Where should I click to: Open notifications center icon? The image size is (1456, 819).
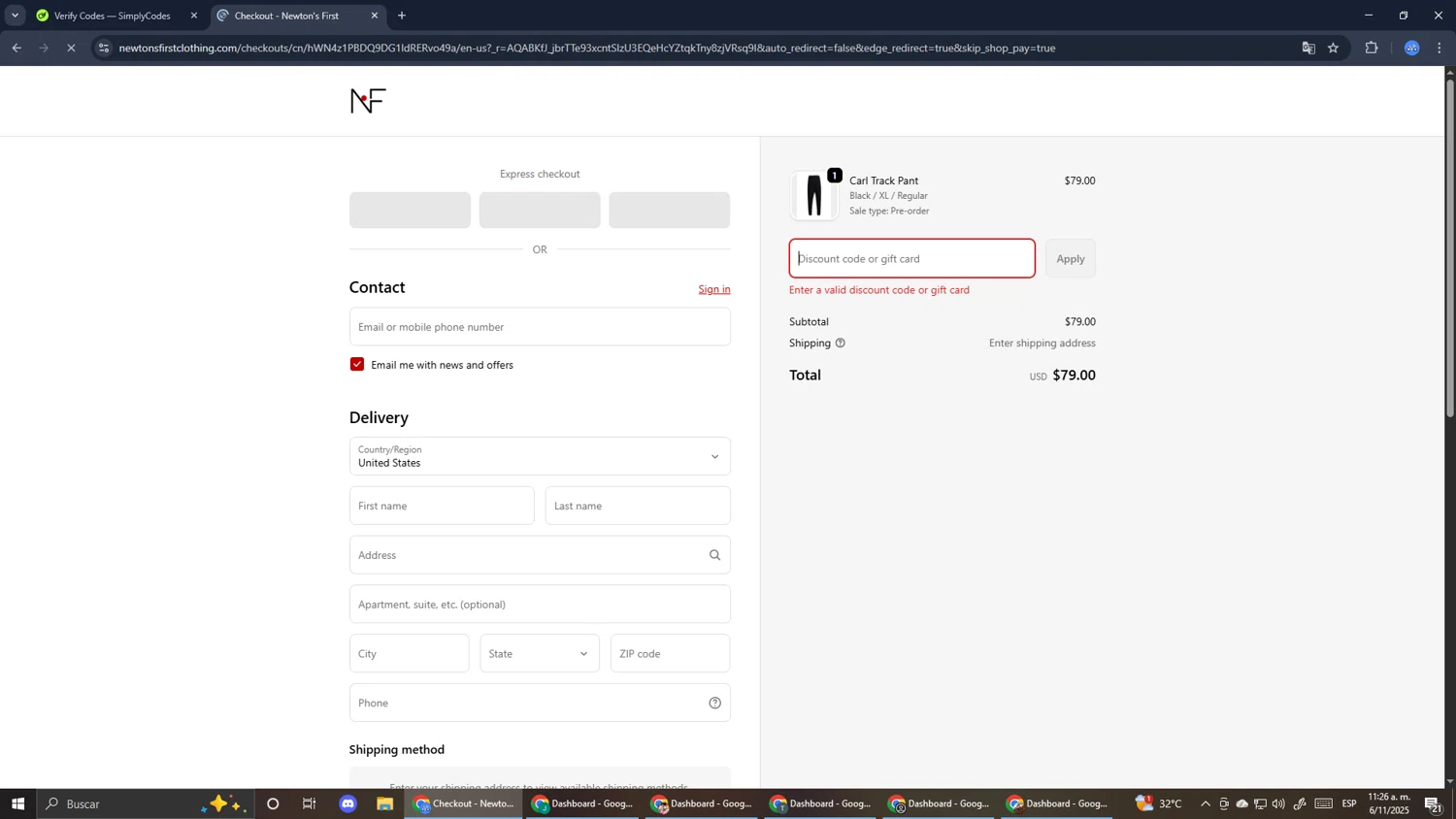coord(1433,804)
